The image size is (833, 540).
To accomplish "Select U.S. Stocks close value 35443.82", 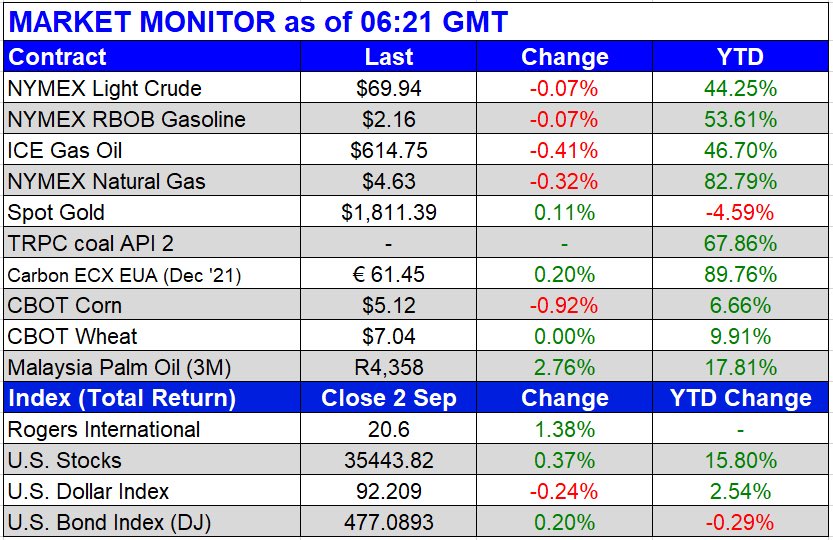I will (x=389, y=460).
